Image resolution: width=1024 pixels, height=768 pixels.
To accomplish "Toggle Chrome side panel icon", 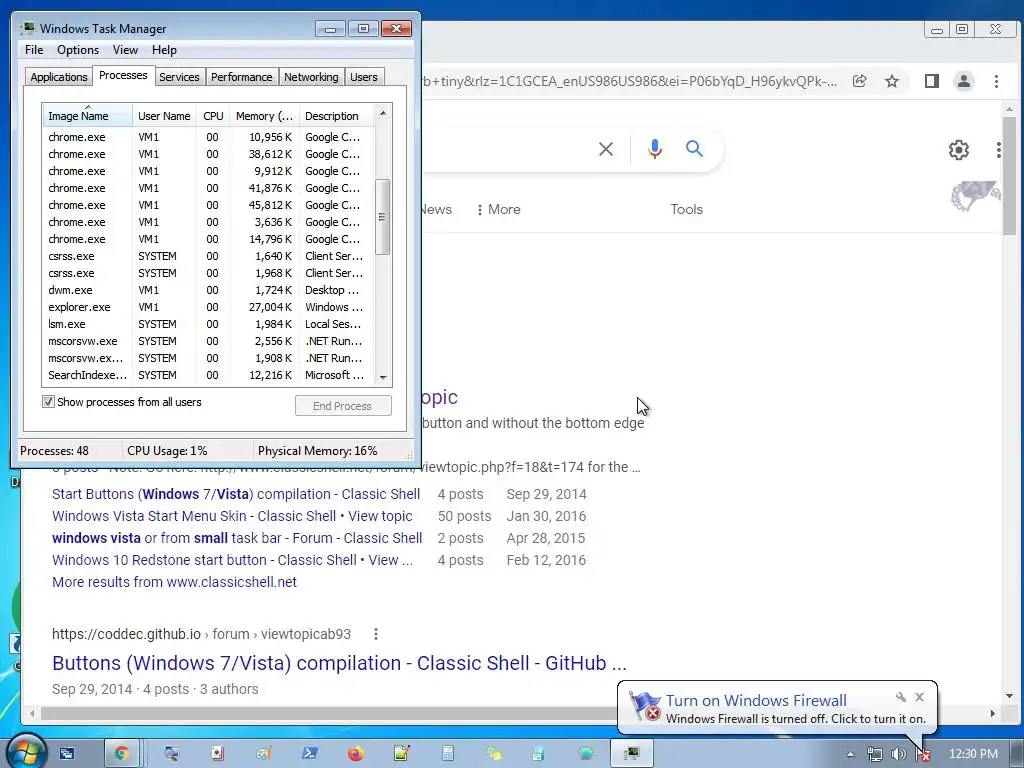I will [932, 81].
